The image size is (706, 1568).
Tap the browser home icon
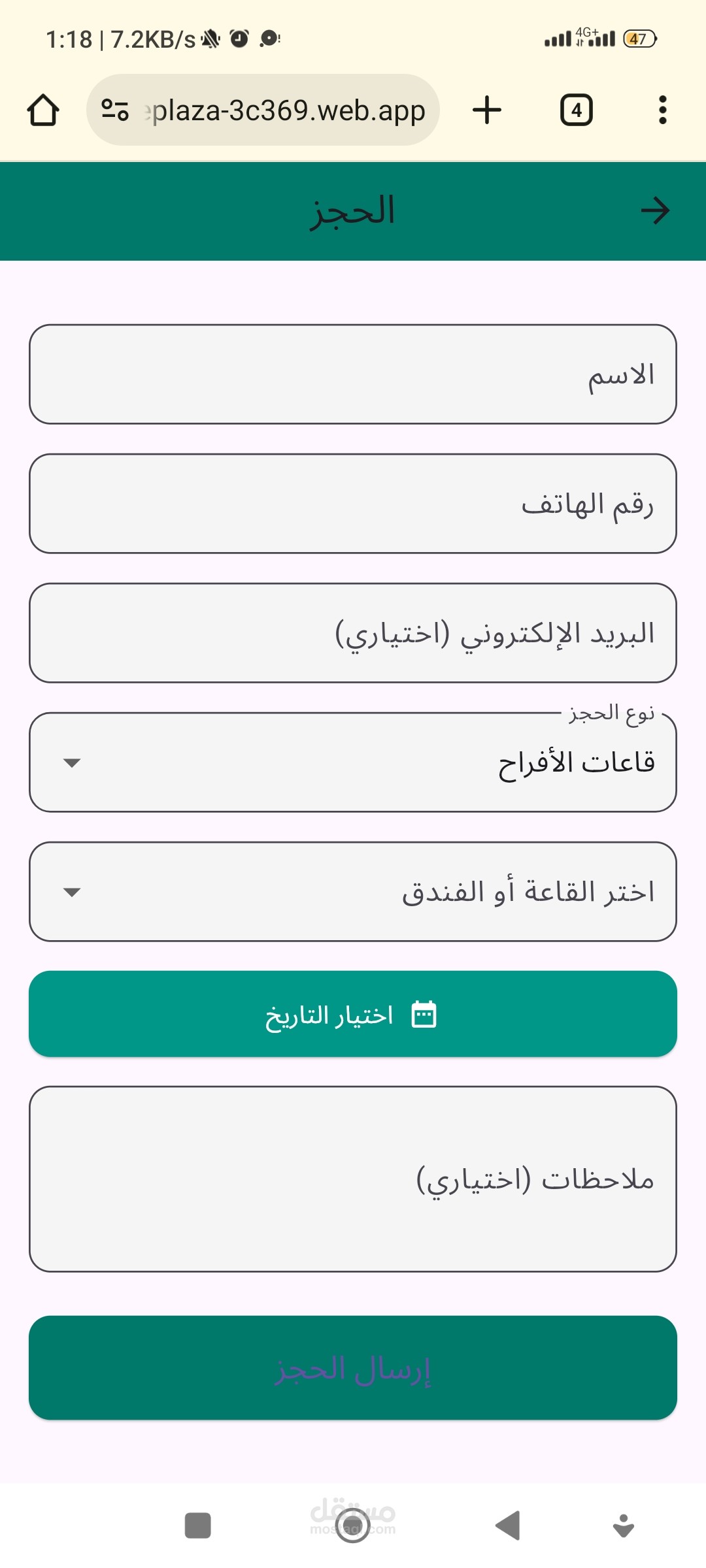43,110
